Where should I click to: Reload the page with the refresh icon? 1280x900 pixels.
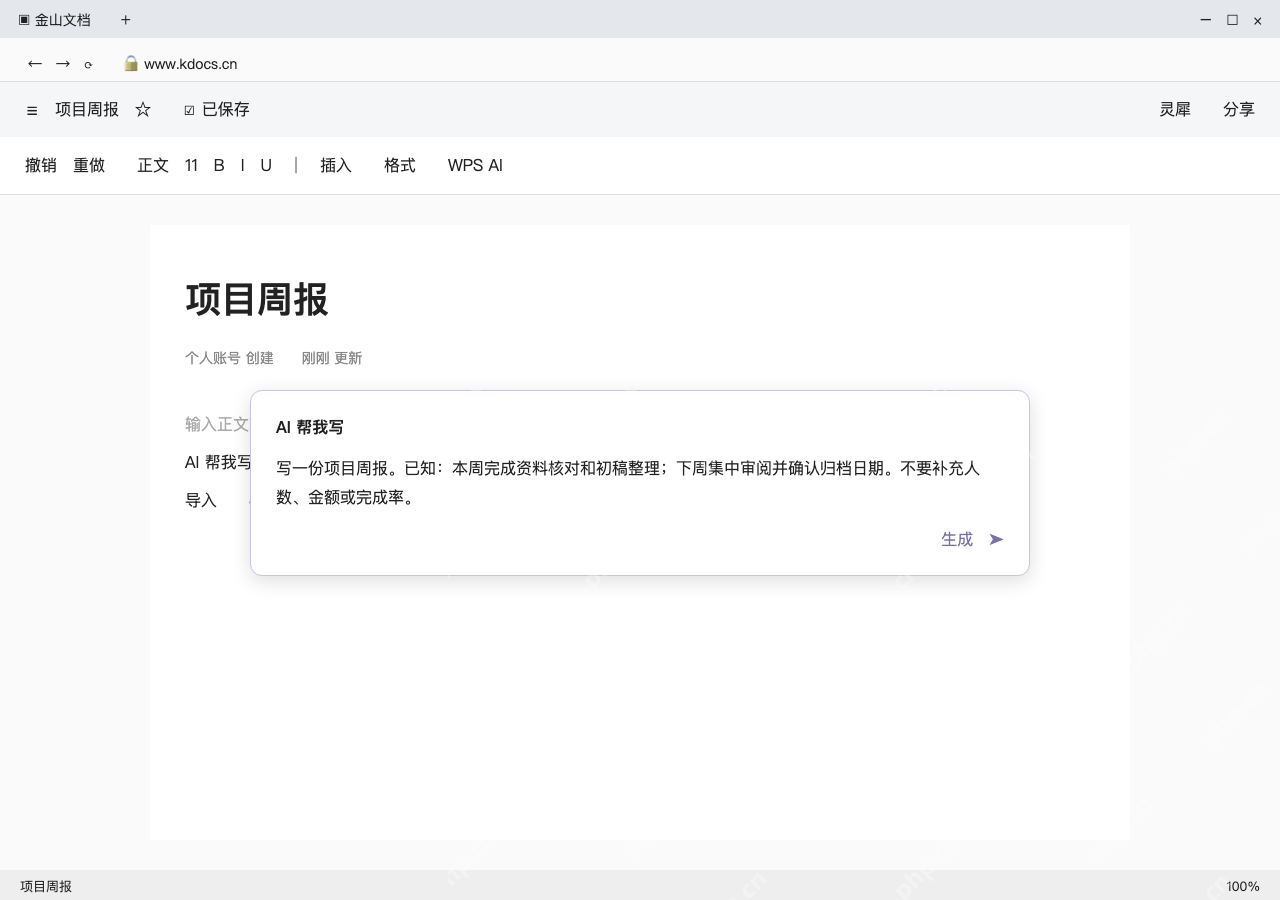click(x=88, y=65)
